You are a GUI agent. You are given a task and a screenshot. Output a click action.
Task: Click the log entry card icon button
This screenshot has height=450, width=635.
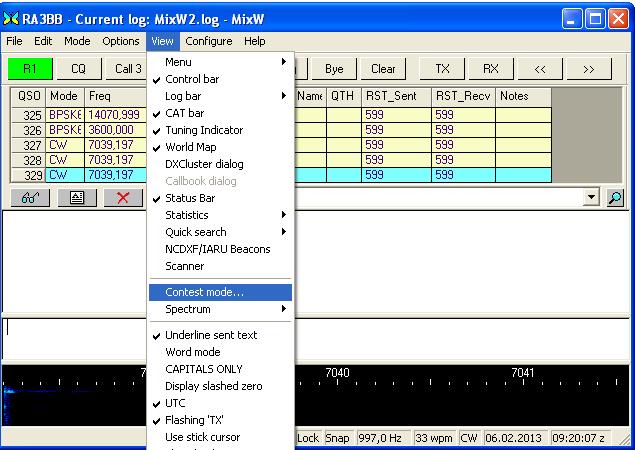click(x=76, y=198)
